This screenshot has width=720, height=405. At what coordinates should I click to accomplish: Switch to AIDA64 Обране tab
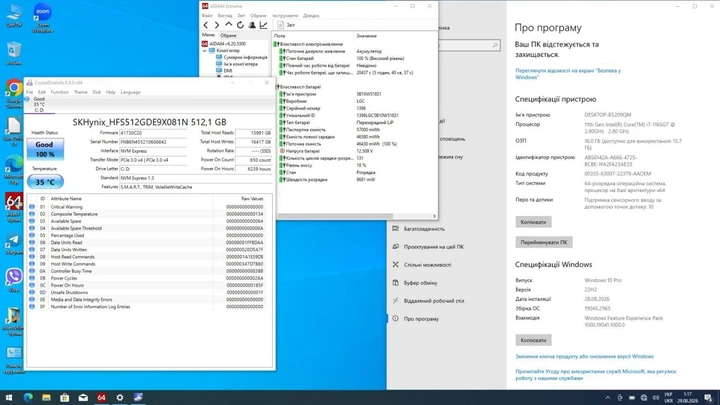pyautogui.click(x=228, y=35)
